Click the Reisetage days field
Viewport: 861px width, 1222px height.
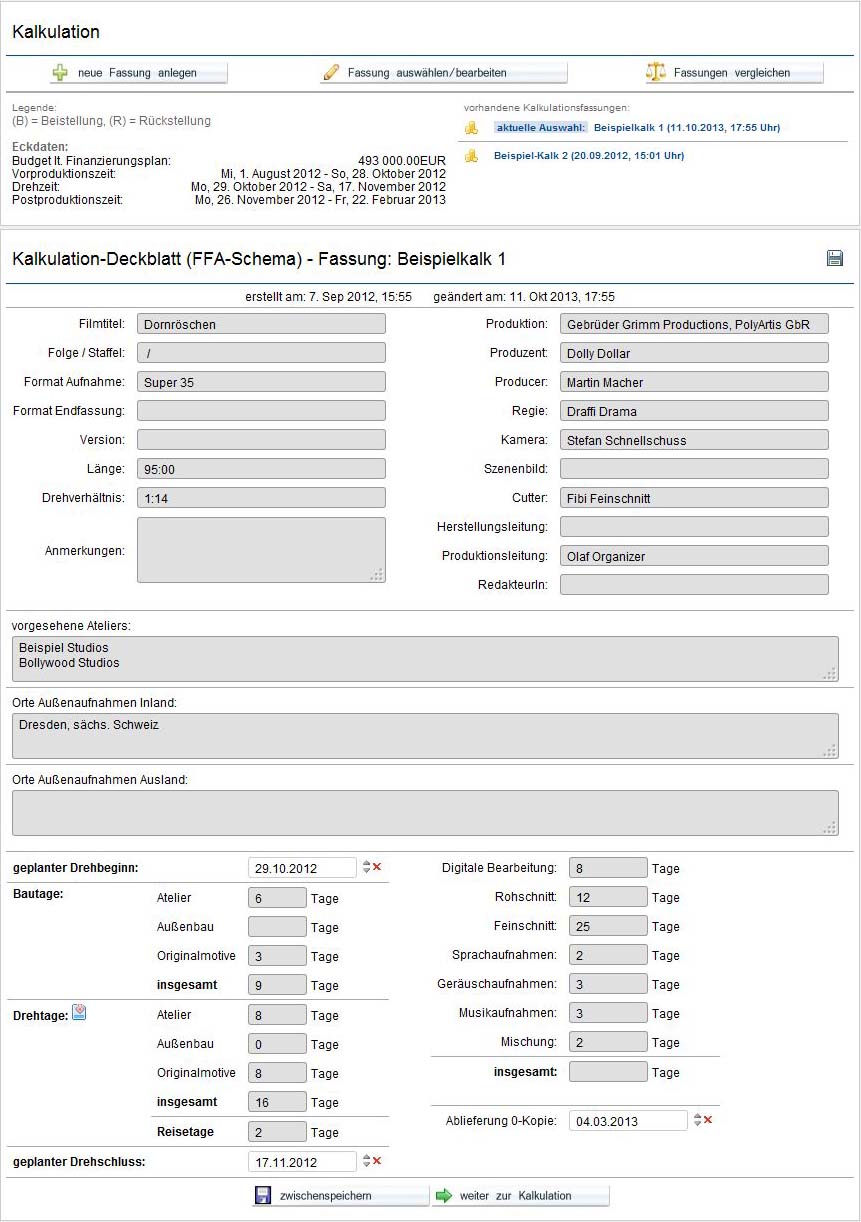coord(277,1132)
